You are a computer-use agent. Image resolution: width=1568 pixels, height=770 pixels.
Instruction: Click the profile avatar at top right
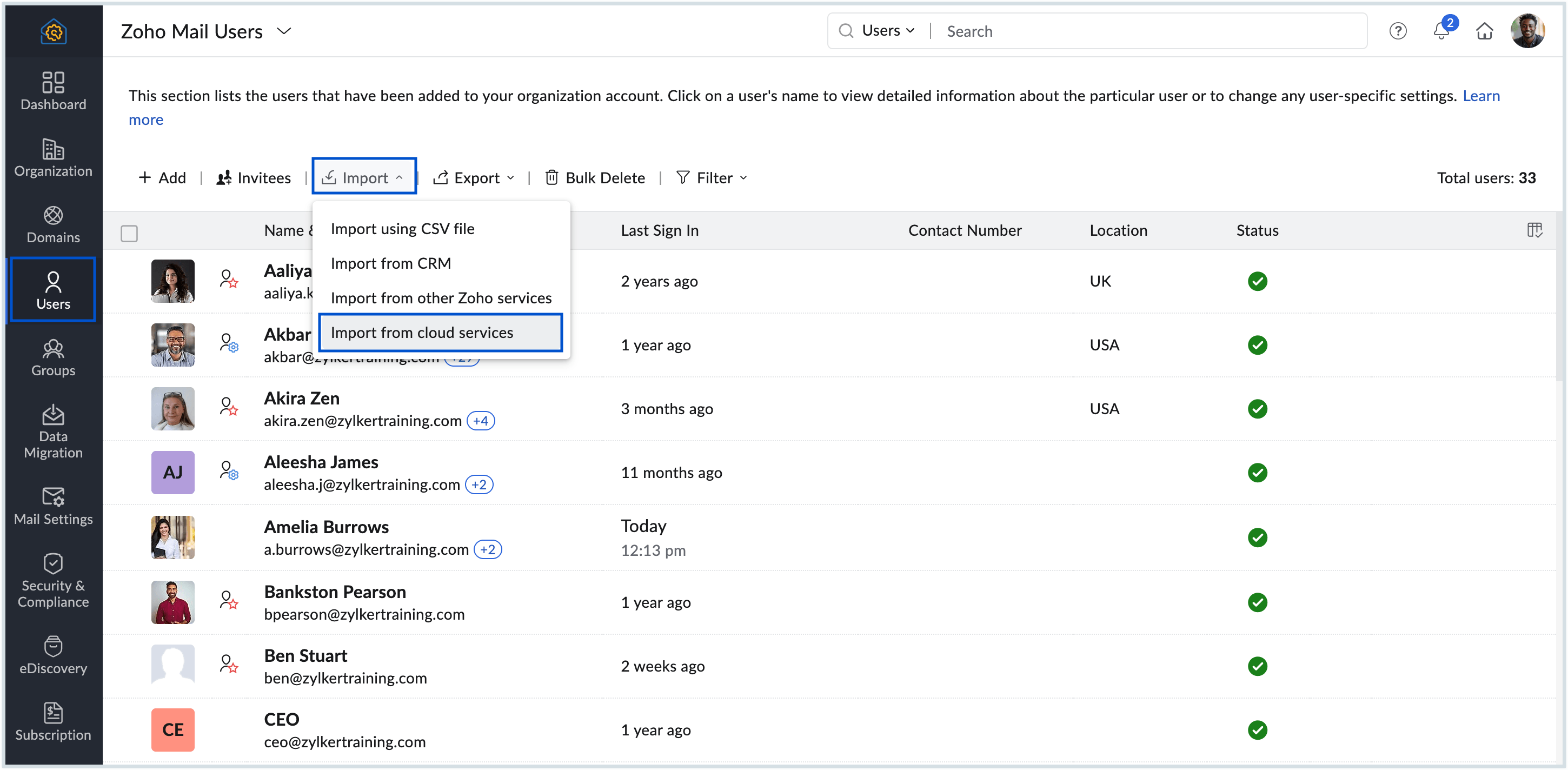coord(1529,30)
